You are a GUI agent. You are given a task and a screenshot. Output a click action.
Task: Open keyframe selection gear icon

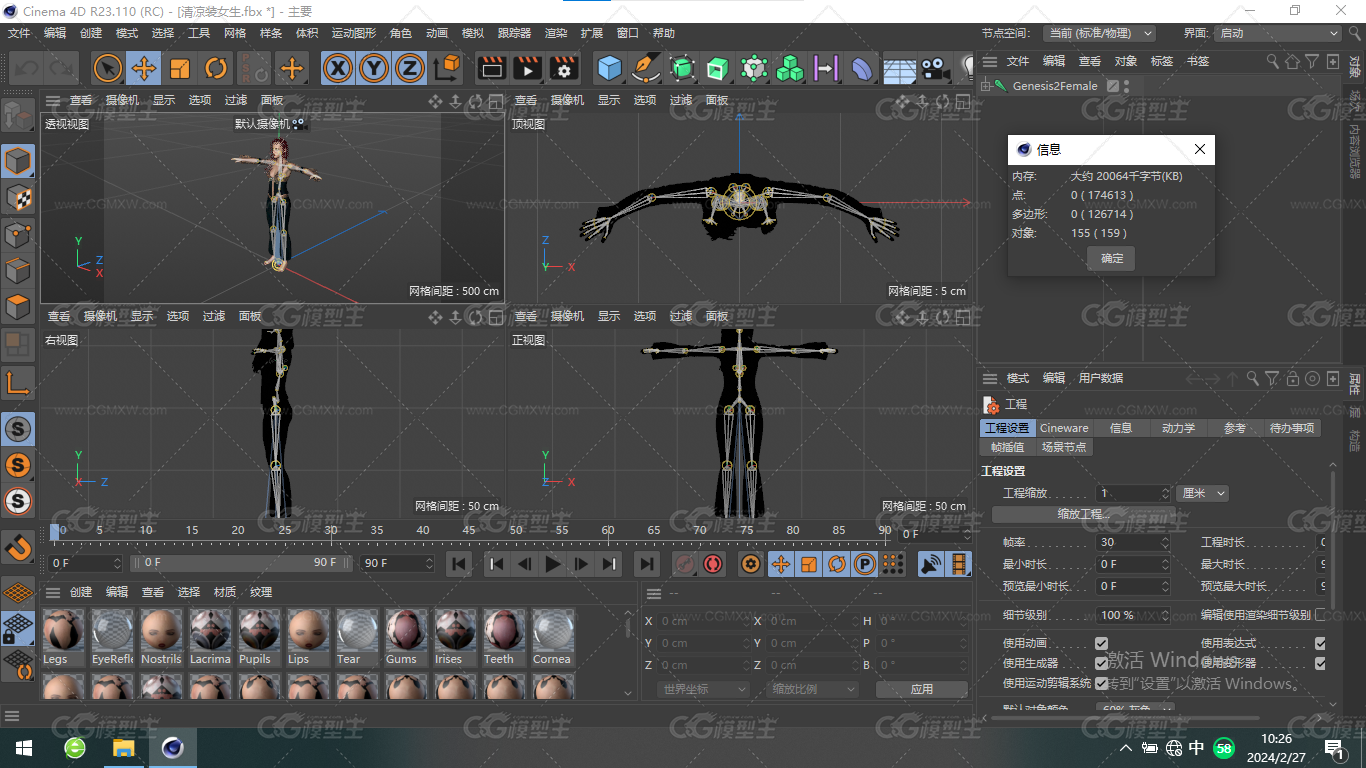(x=750, y=564)
